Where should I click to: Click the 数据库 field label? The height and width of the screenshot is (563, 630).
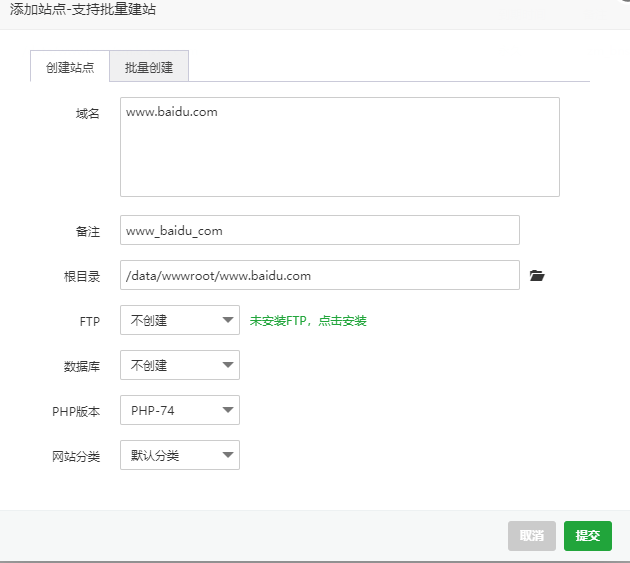82,366
